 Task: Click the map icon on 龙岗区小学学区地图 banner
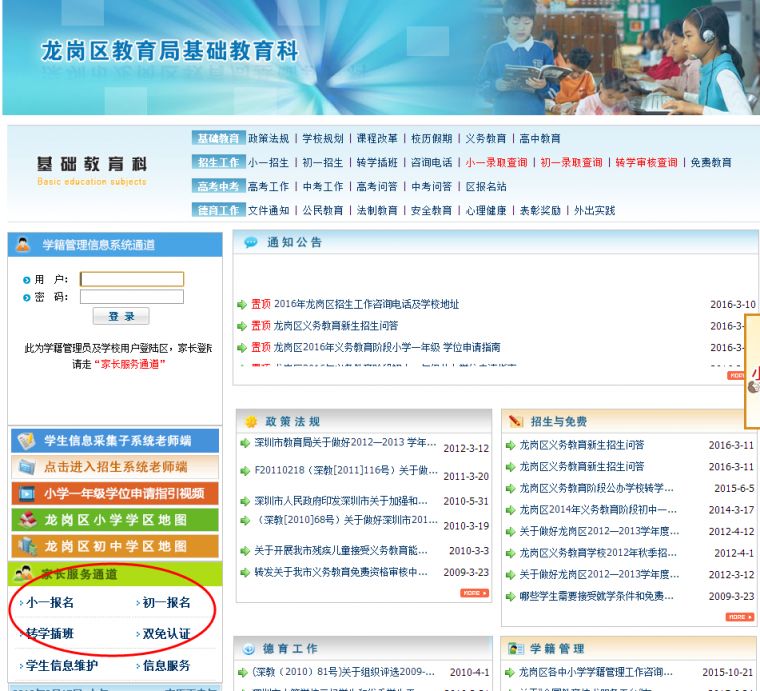click(x=27, y=519)
